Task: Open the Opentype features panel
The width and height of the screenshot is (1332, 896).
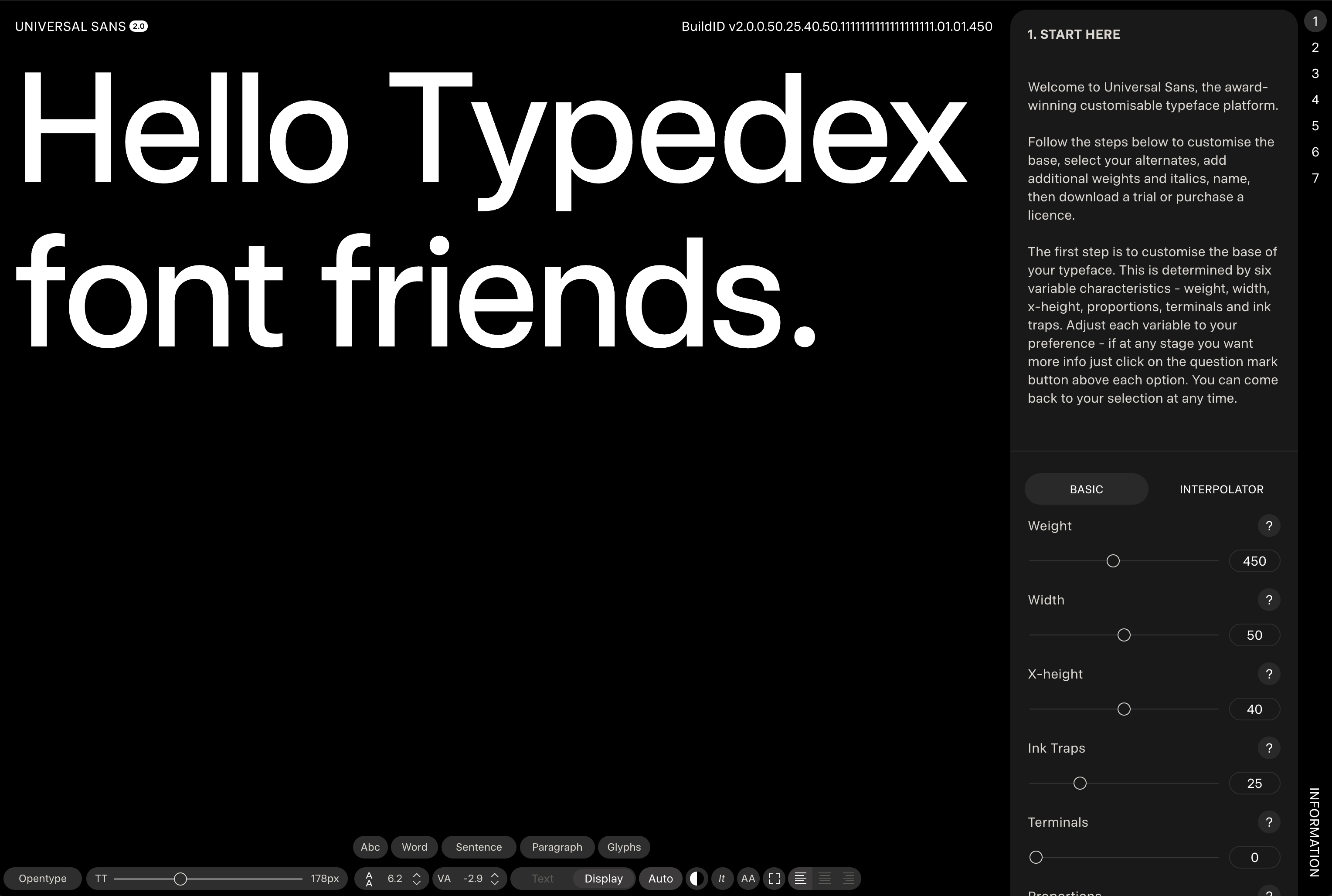Action: (x=42, y=878)
